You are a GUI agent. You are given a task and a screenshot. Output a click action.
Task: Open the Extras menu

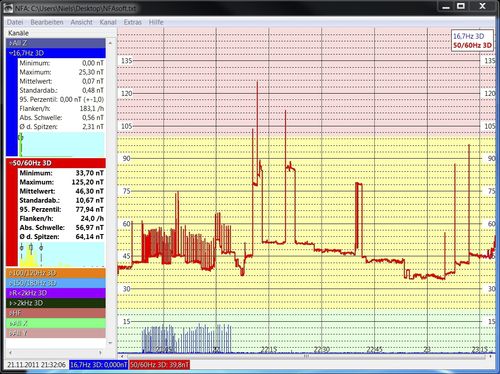(x=132, y=22)
